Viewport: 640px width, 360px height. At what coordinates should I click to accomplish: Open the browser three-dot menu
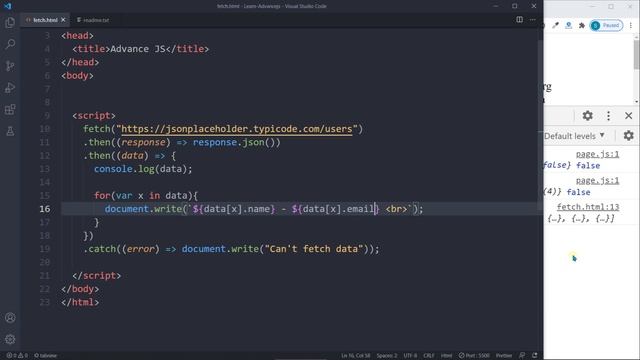(631, 25)
